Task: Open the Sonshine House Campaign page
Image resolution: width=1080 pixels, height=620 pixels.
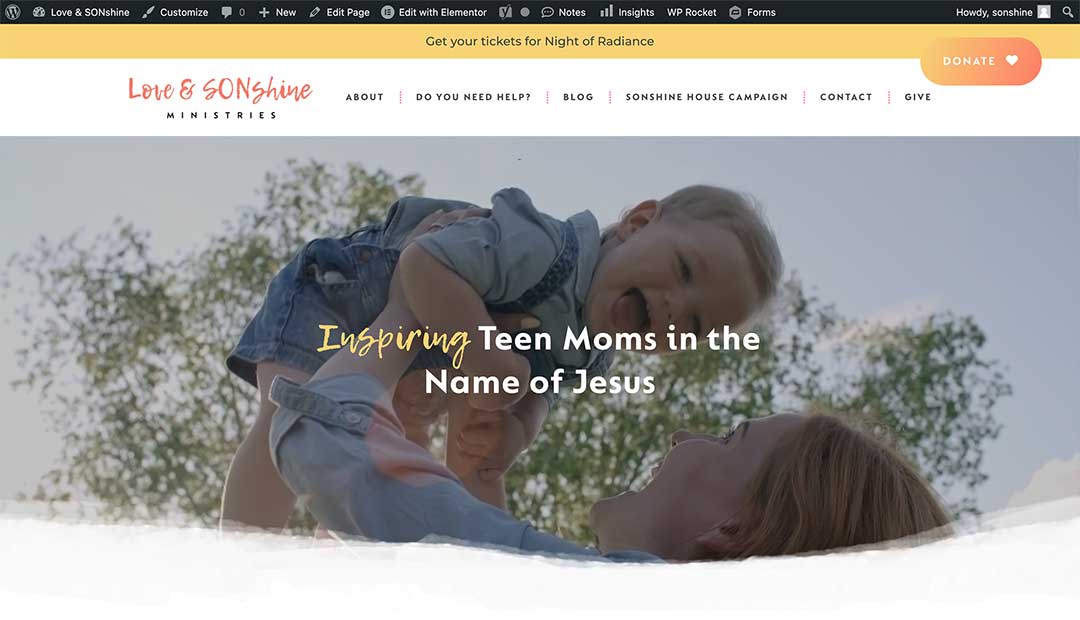Action: (x=707, y=97)
